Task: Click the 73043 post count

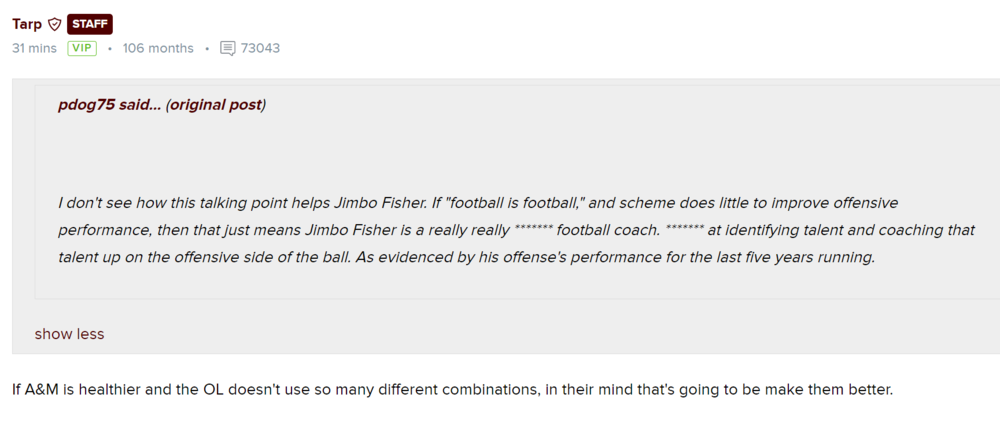Action: coord(260,48)
